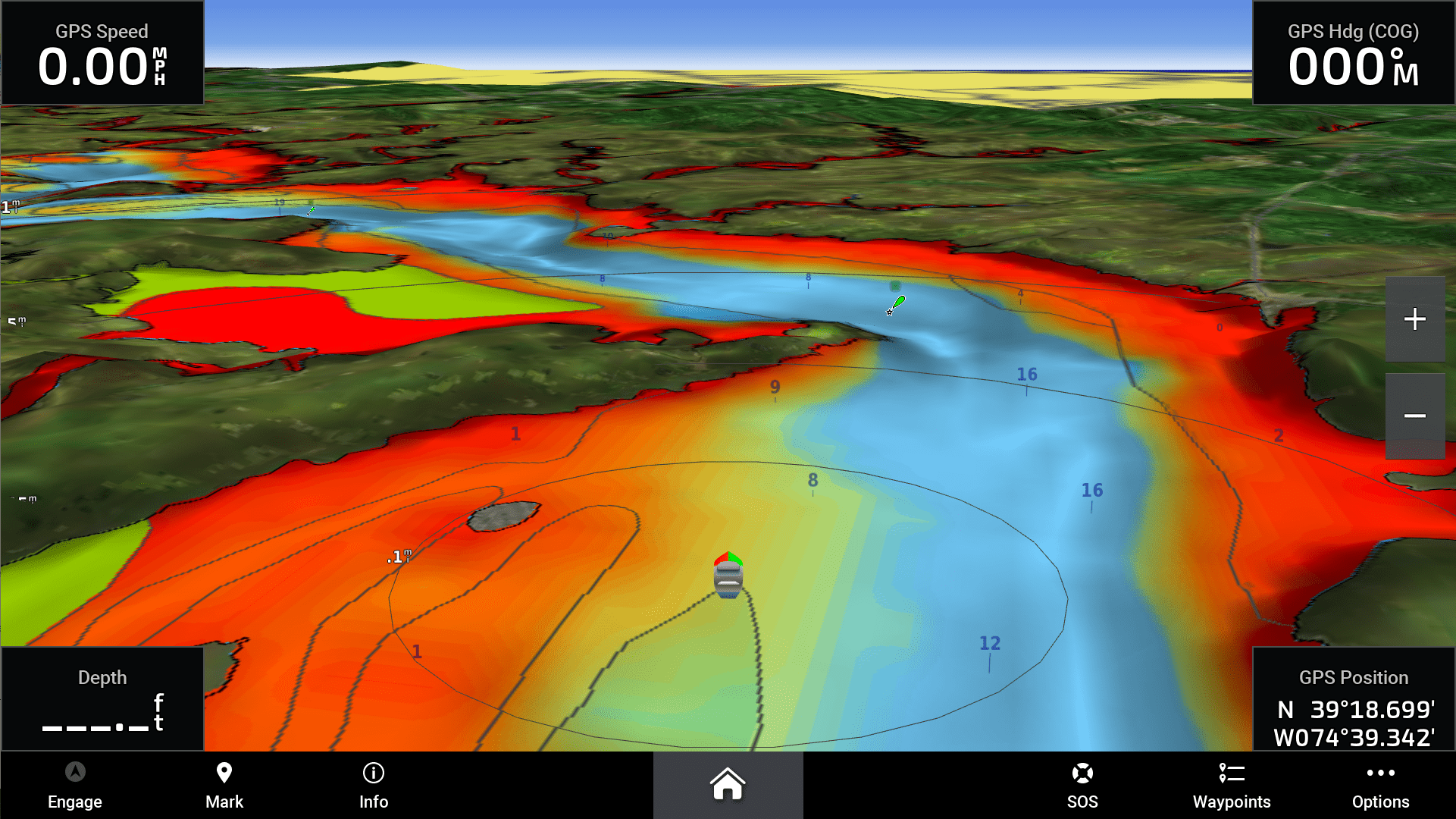Zoom in using the plus button

tap(1416, 318)
